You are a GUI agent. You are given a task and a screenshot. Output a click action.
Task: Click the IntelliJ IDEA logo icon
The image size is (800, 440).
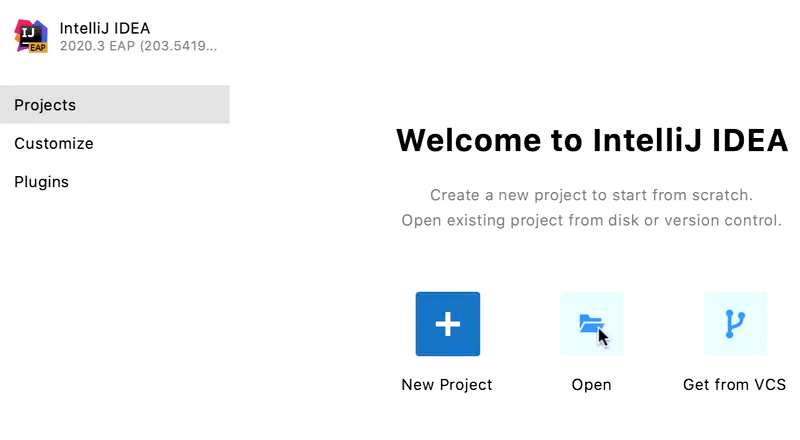pos(31,35)
